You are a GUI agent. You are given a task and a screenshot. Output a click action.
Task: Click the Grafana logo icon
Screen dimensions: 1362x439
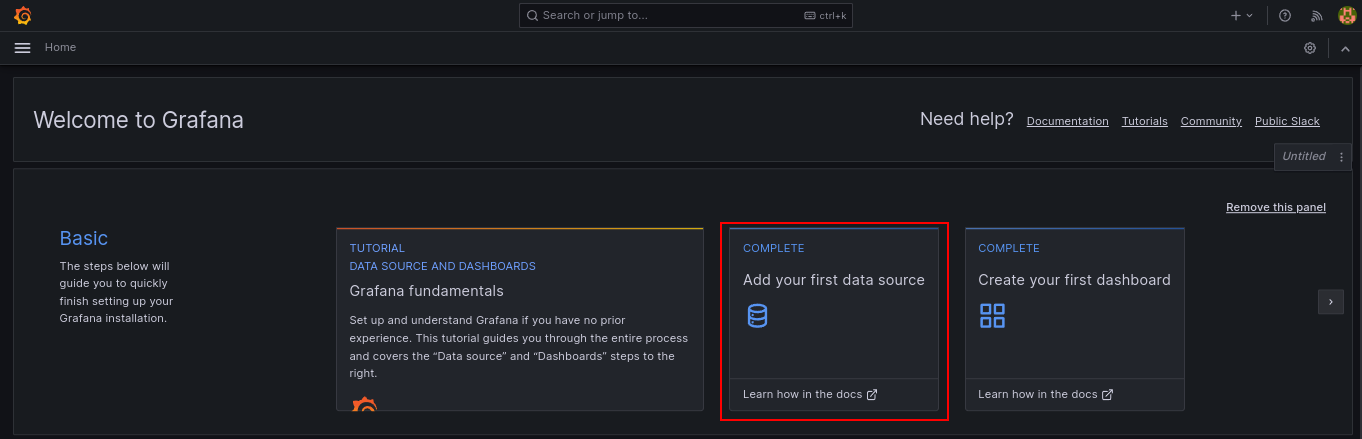22,15
